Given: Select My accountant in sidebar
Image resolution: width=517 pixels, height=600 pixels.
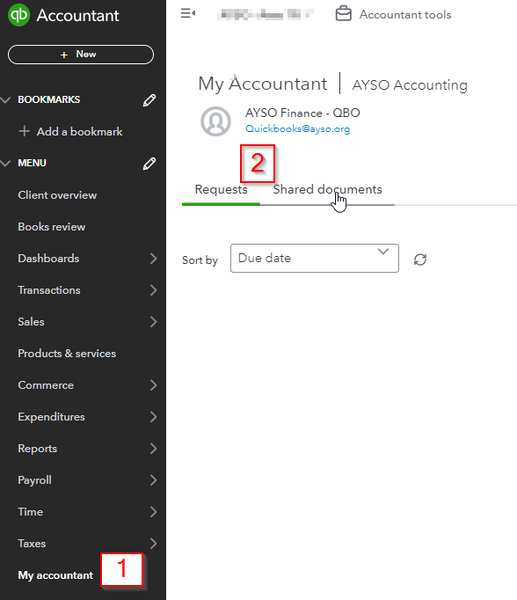Looking at the screenshot, I should pos(55,576).
